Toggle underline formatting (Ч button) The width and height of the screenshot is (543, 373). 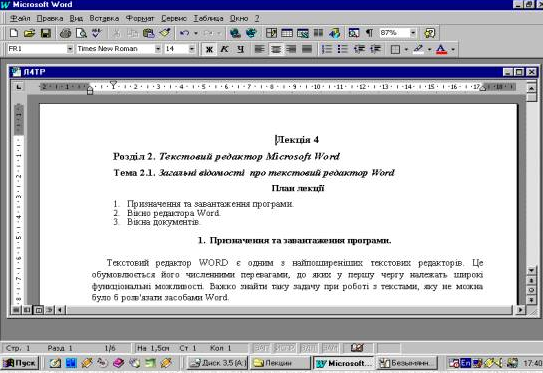pos(240,49)
